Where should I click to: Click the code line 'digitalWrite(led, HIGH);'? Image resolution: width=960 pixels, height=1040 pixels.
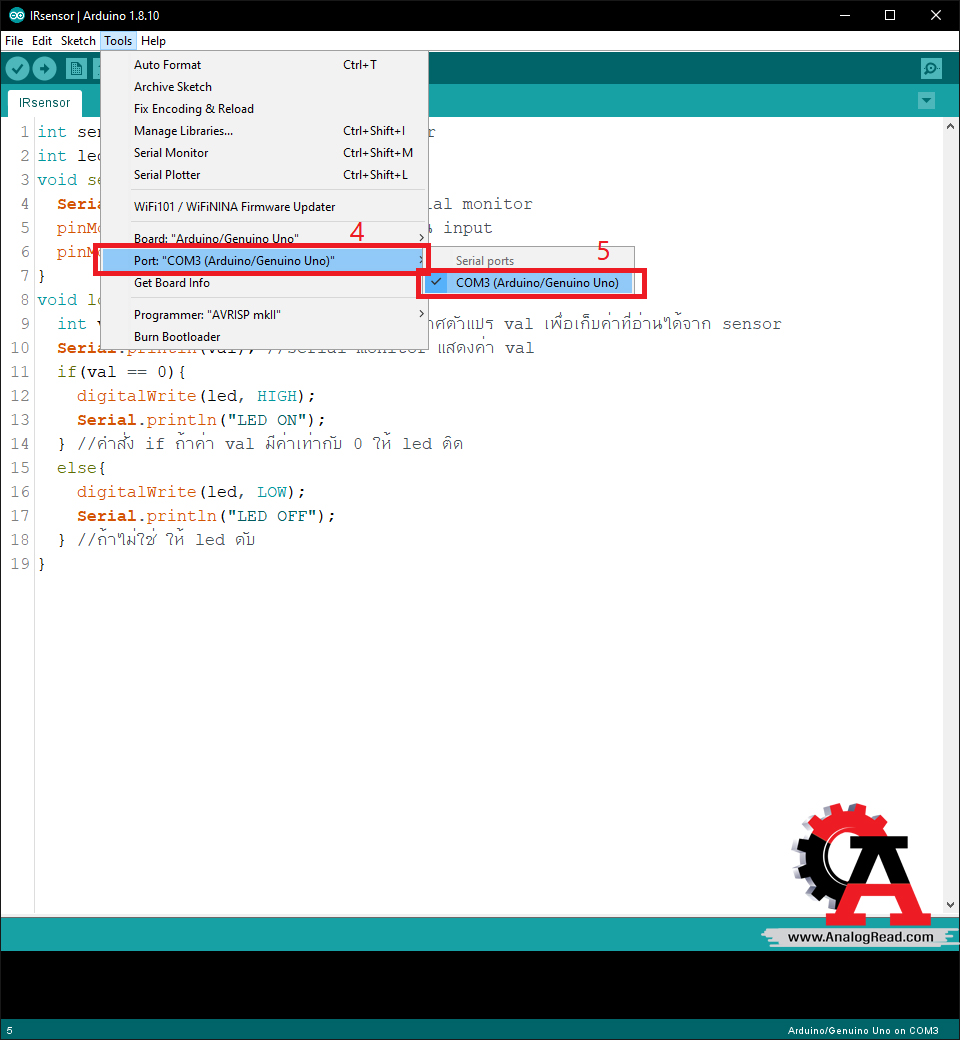coord(196,396)
